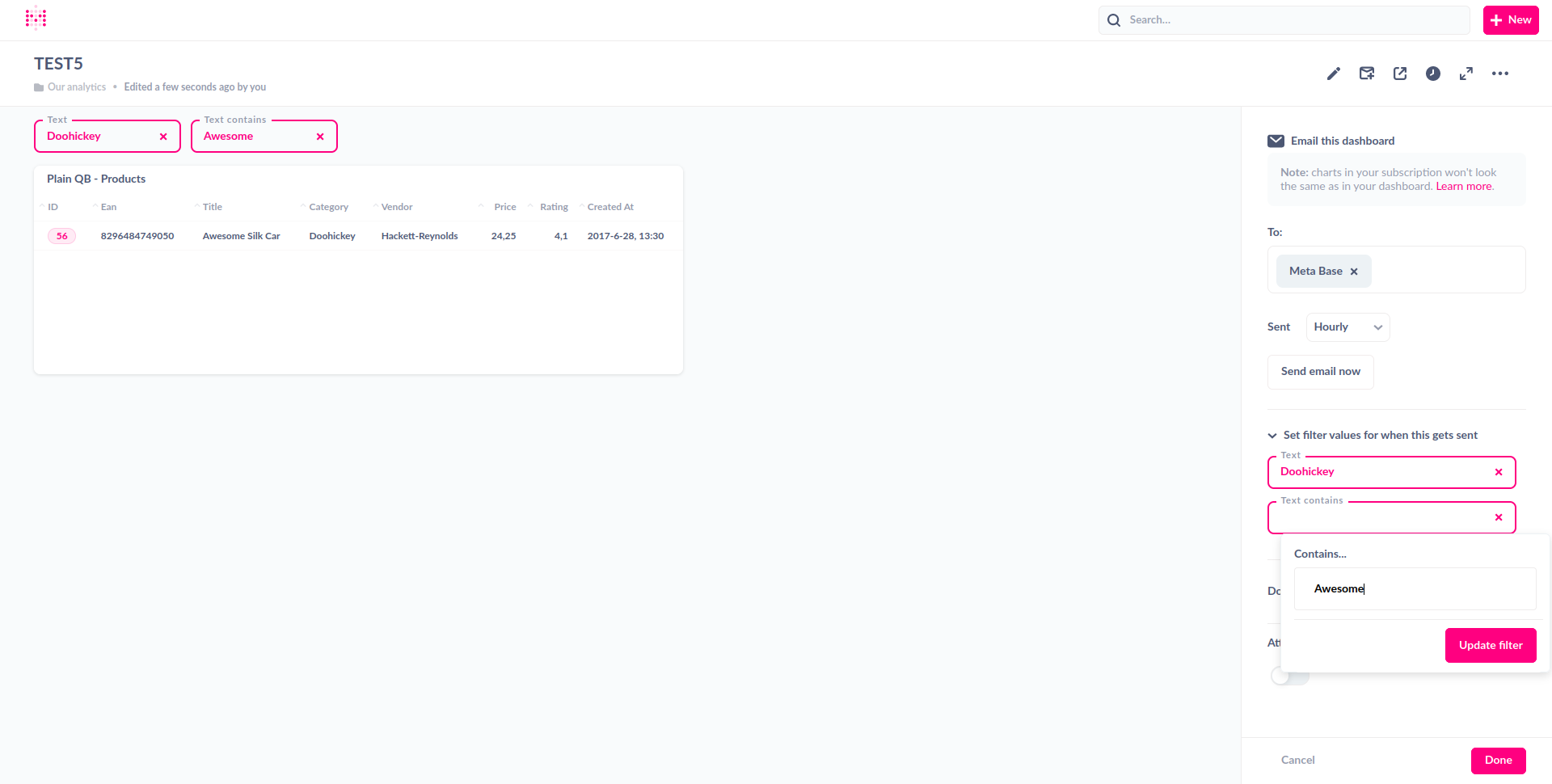Screen dimensions: 1552x784
Task: Open the Hourly frequency dropdown
Action: point(1347,327)
